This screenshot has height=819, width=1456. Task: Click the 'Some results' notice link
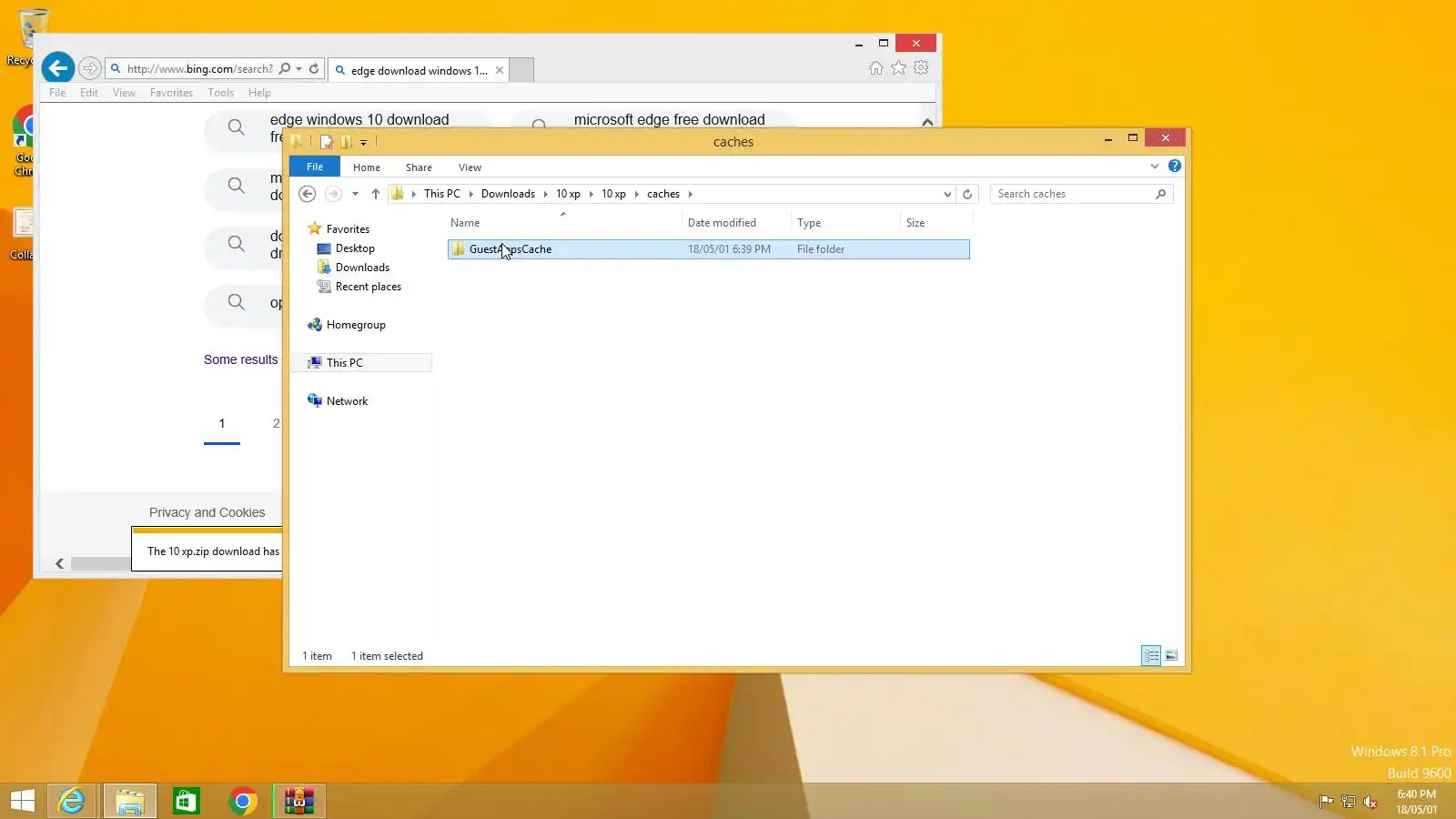pyautogui.click(x=241, y=359)
